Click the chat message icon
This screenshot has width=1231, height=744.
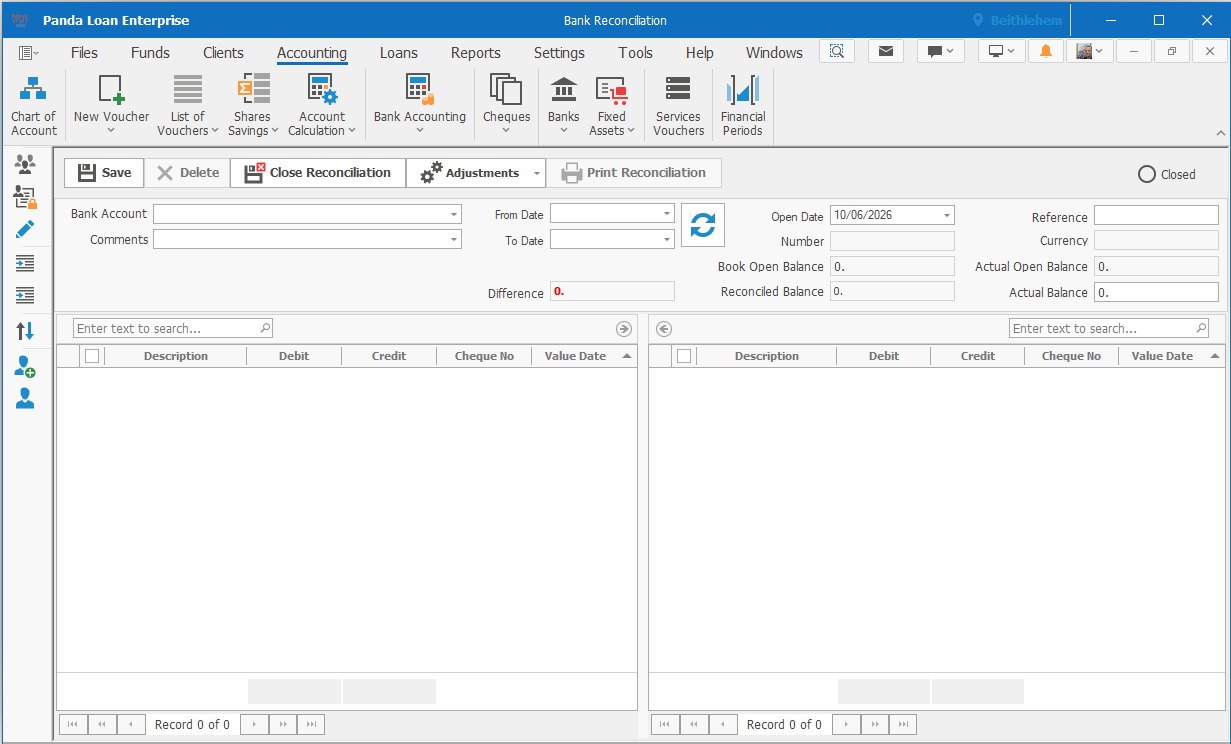click(940, 51)
